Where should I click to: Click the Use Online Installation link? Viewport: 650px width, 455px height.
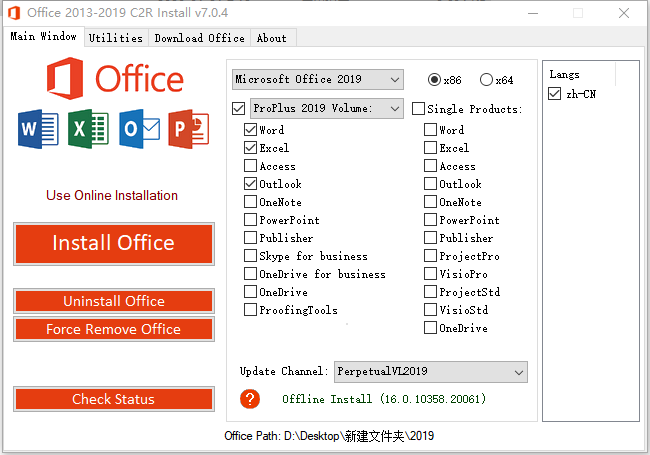coord(112,195)
